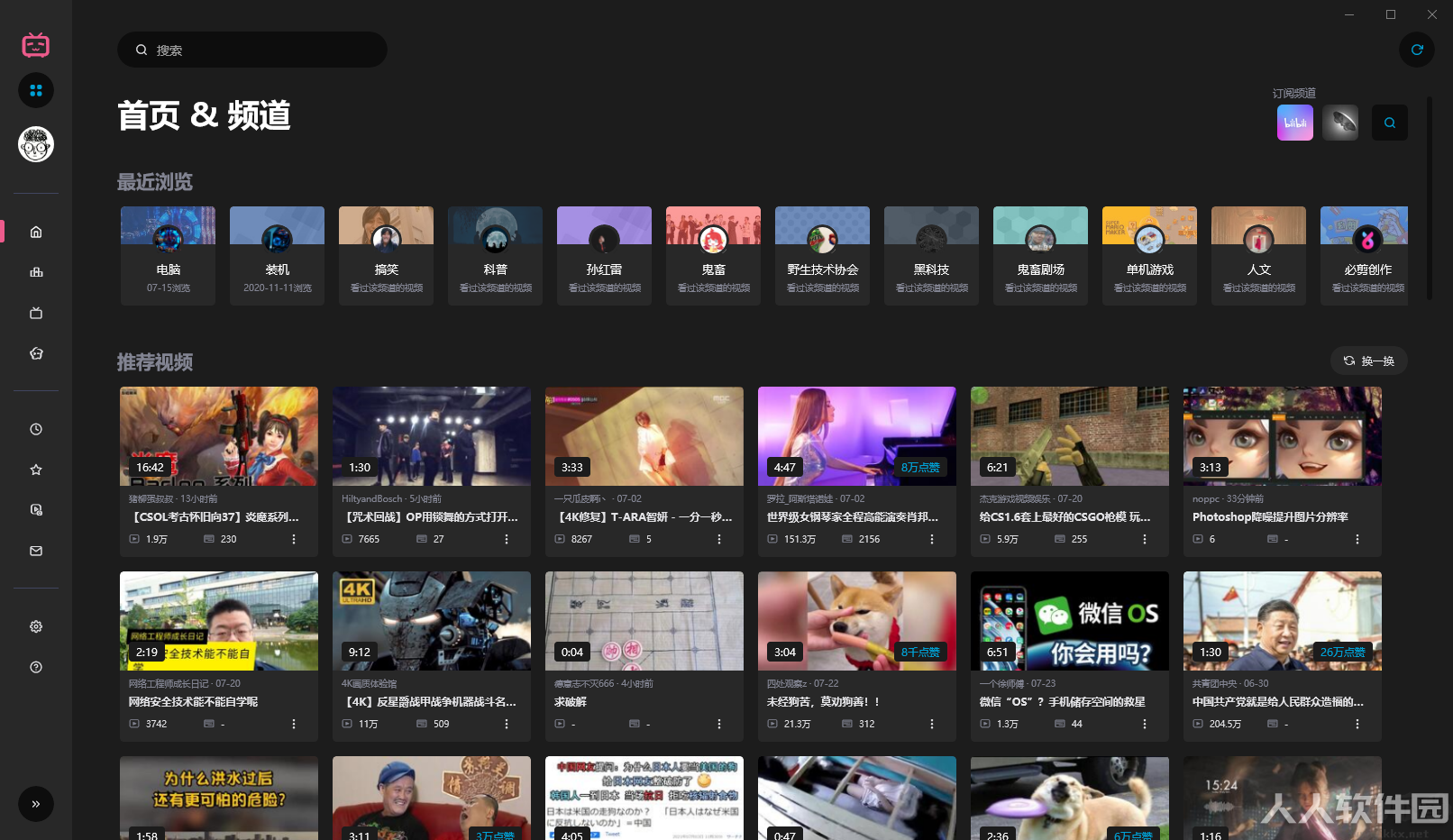Open the TV live icon in the sidebar
The width and height of the screenshot is (1453, 840).
(x=36, y=313)
